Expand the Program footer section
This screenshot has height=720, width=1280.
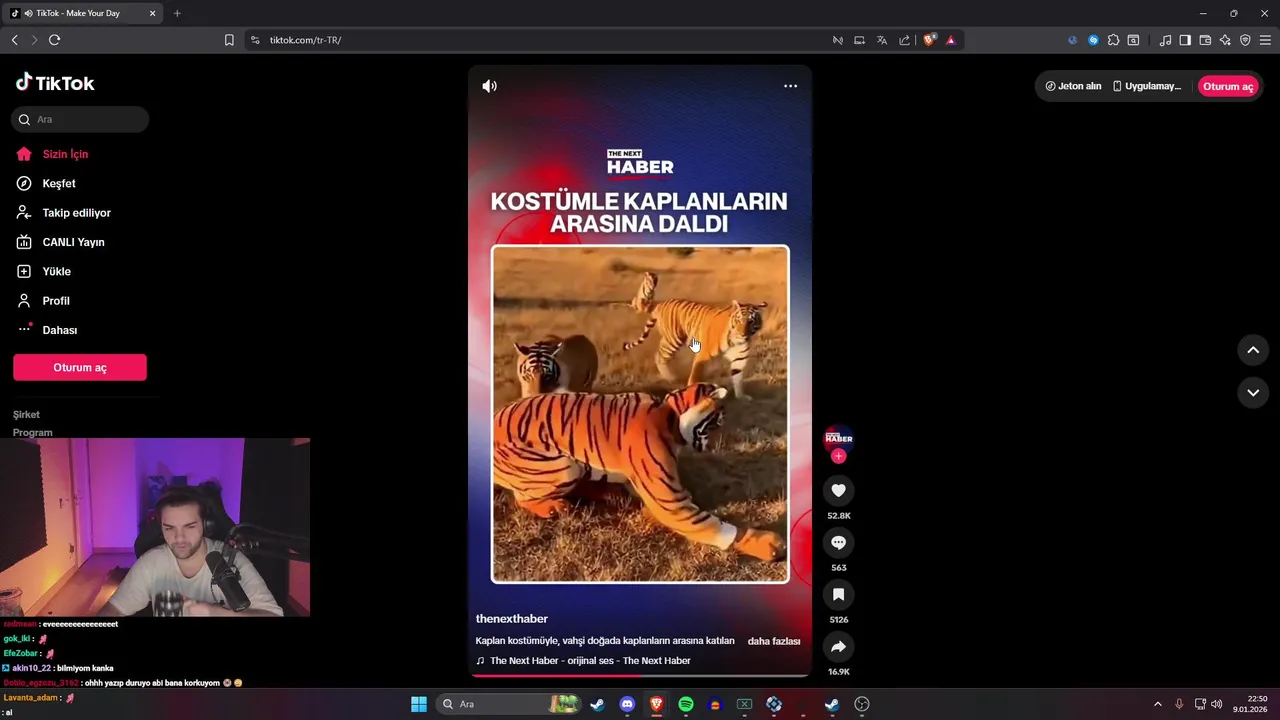pos(33,433)
